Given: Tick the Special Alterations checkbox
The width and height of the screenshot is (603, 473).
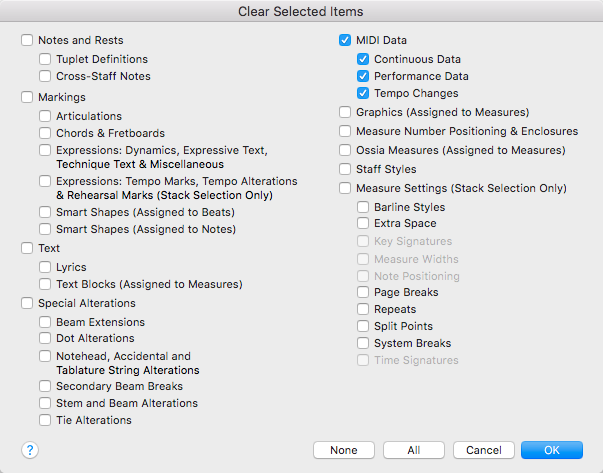Looking at the screenshot, I should click(x=27, y=304).
